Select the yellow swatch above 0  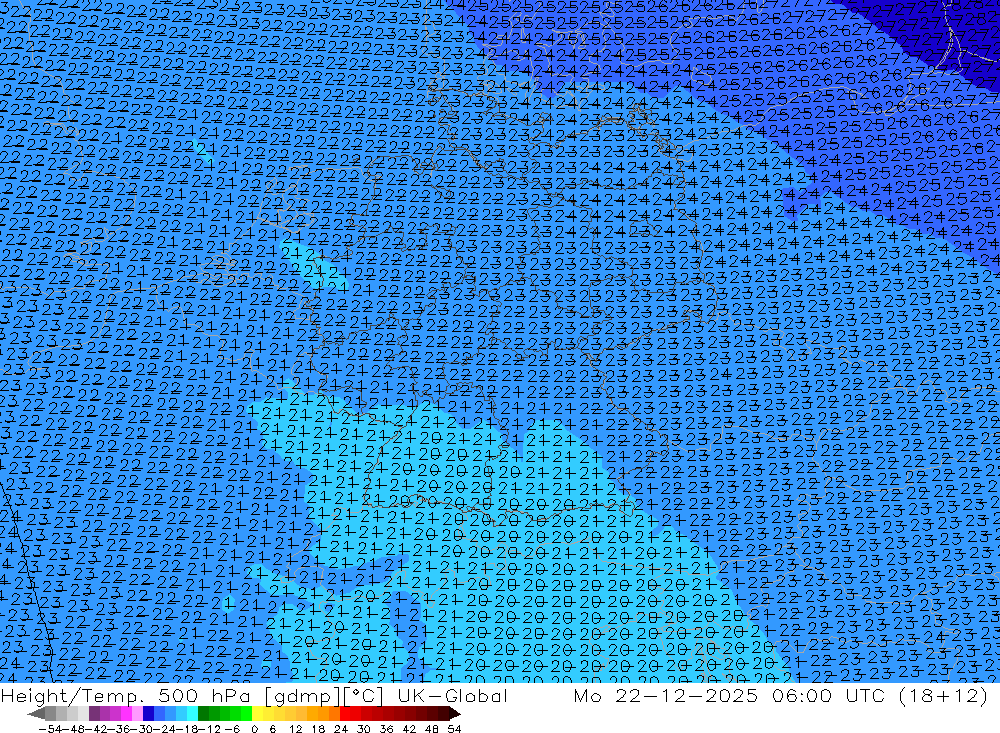[257, 713]
